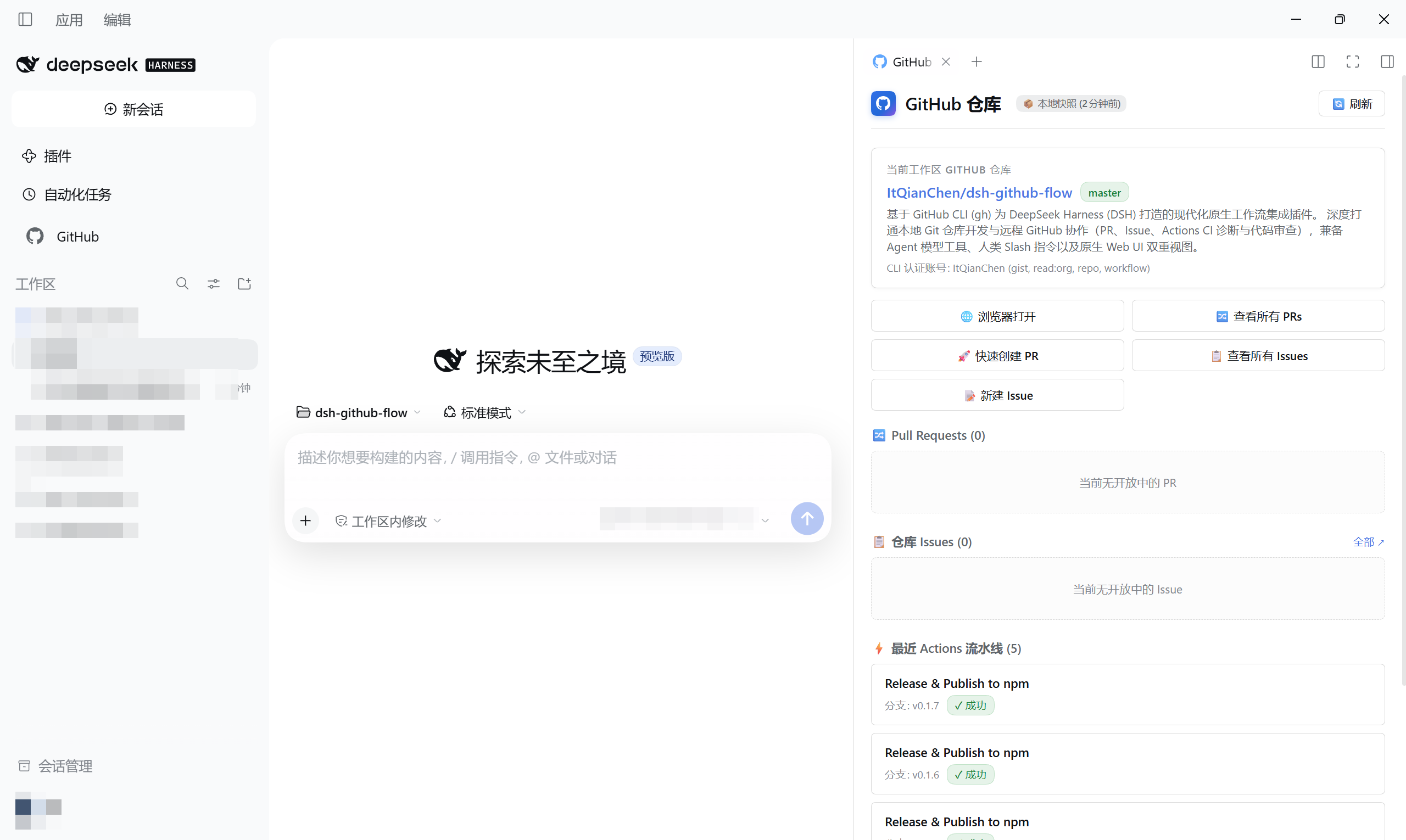
Task: Open workspace filter settings icon
Action: point(213,284)
